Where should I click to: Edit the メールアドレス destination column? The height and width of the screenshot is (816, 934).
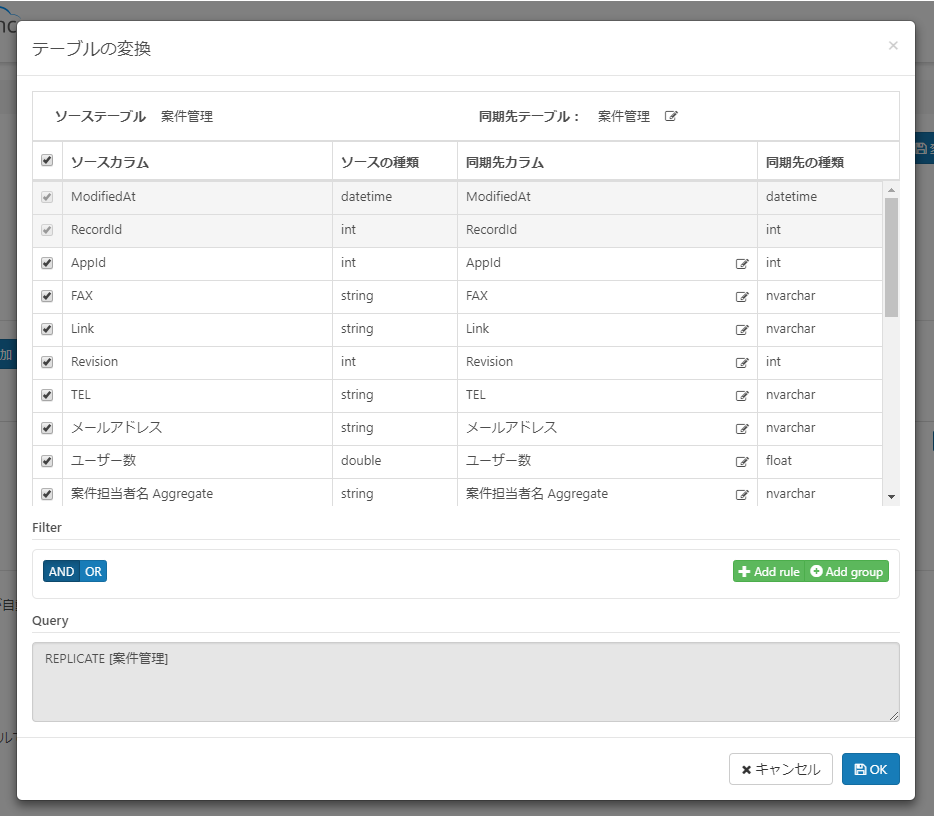tap(742, 428)
